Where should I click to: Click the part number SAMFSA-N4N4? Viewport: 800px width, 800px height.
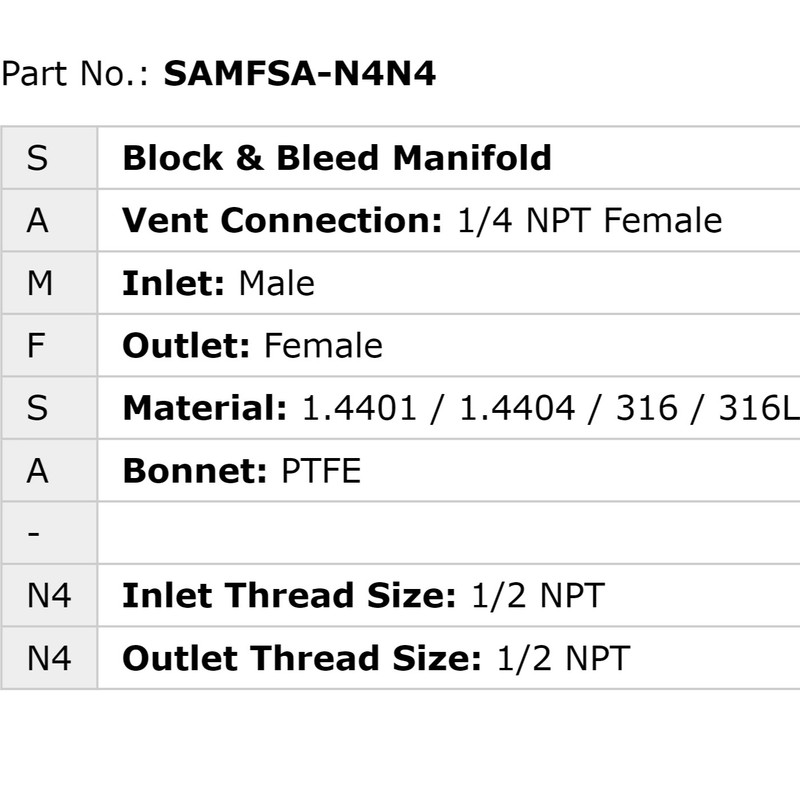tap(299, 73)
